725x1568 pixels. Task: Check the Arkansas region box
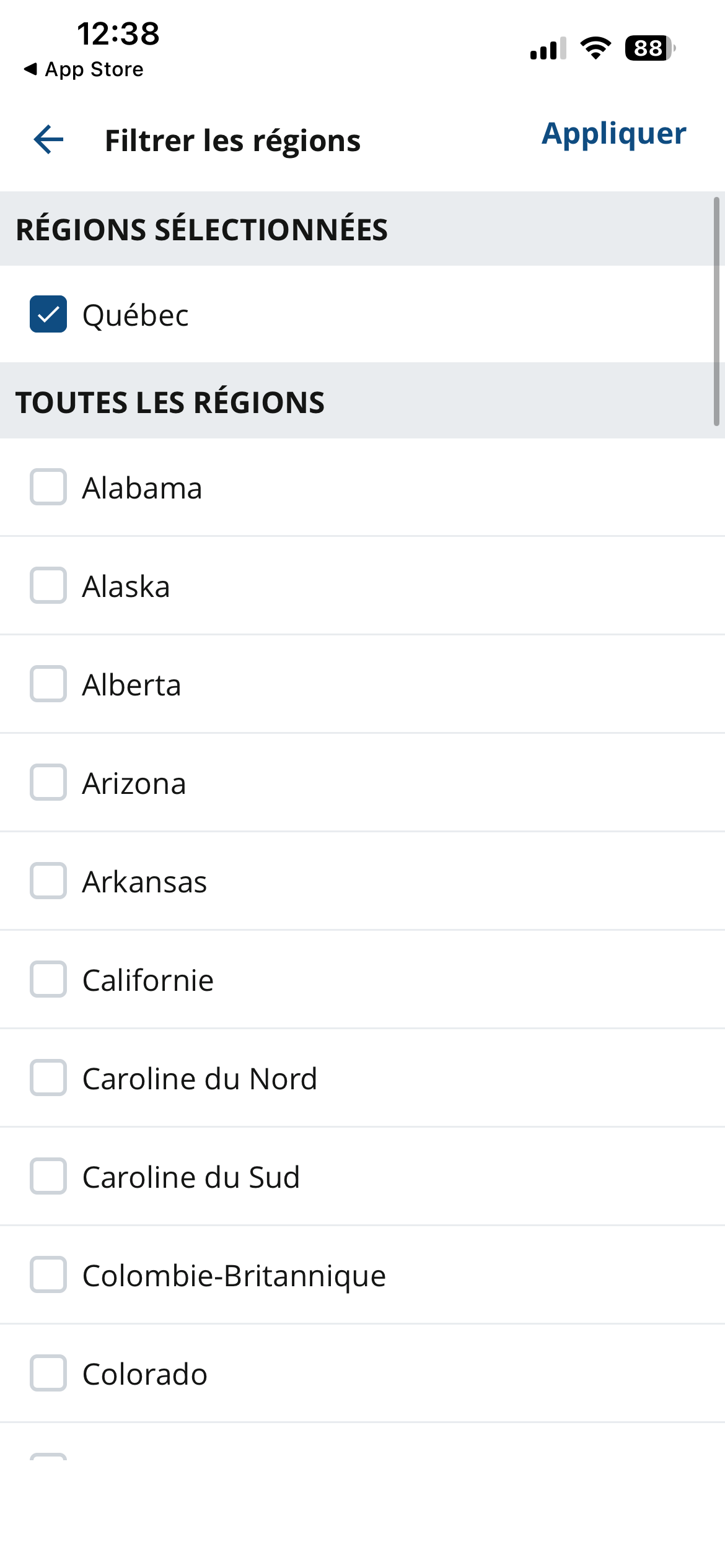tap(48, 881)
